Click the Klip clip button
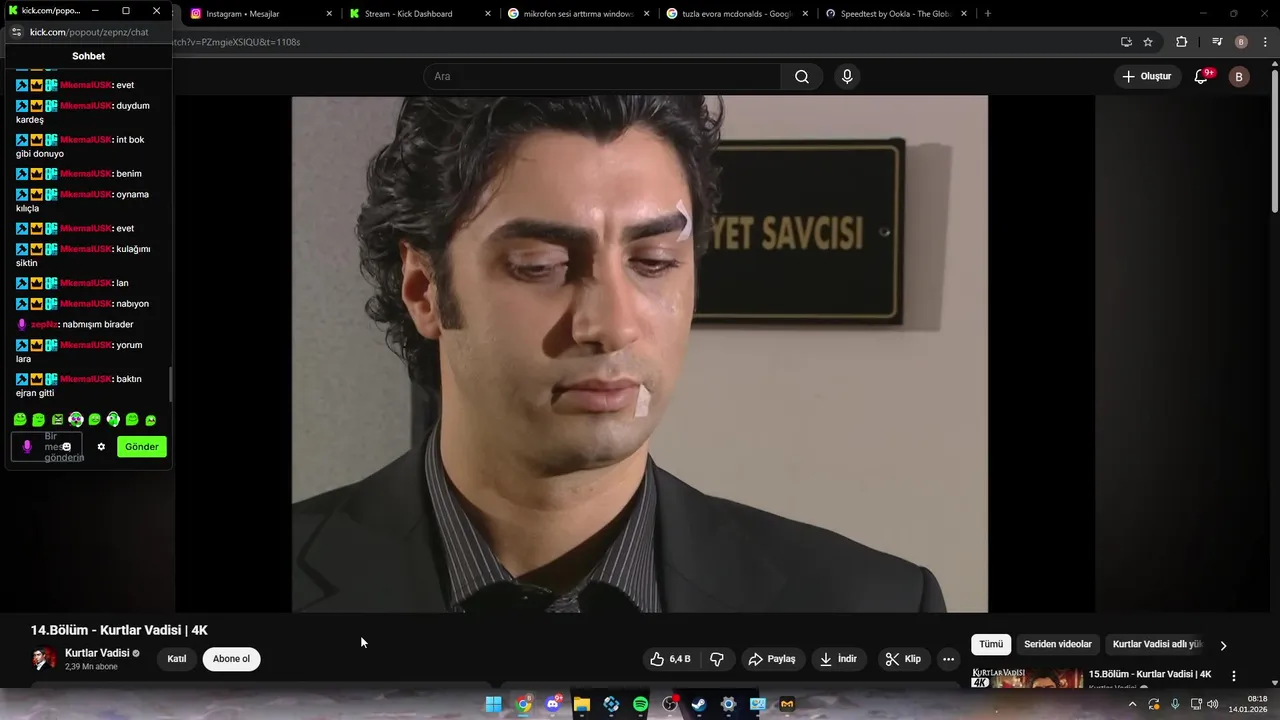This screenshot has height=720, width=1280. click(903, 659)
